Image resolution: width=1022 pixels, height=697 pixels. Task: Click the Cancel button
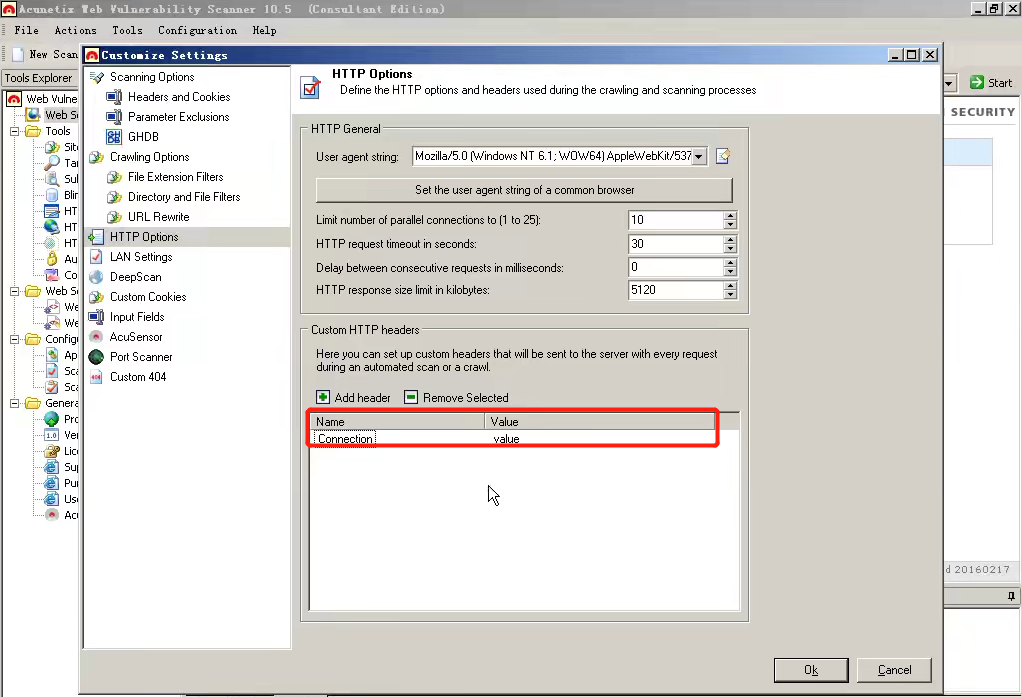tap(894, 670)
